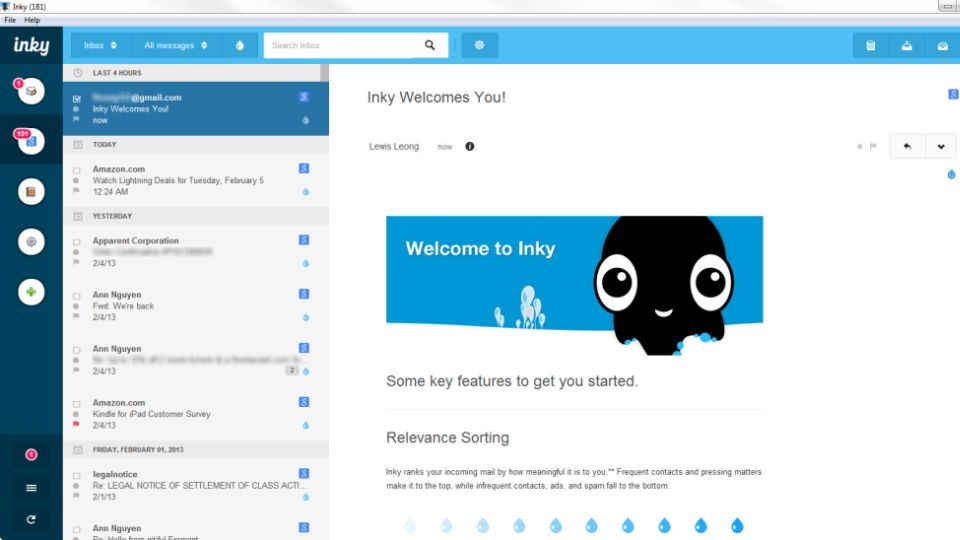Click the message list scrollbar thumb

[324, 73]
